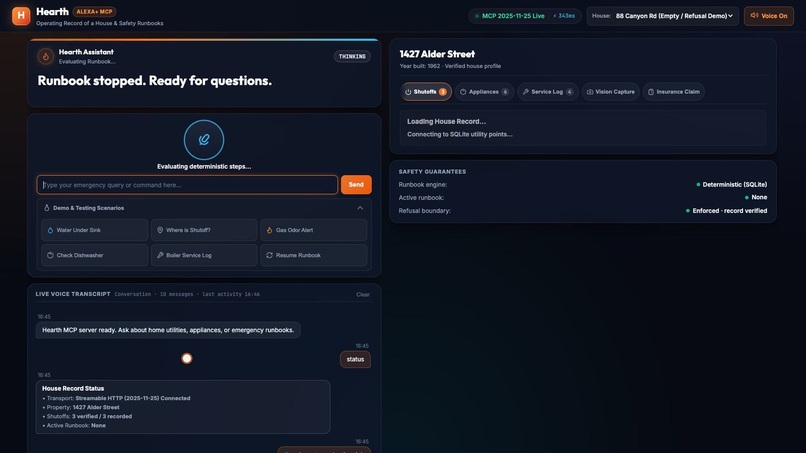
Task: Click the flame avatar of Hearth Assistant
Action: pyautogui.click(x=46, y=57)
